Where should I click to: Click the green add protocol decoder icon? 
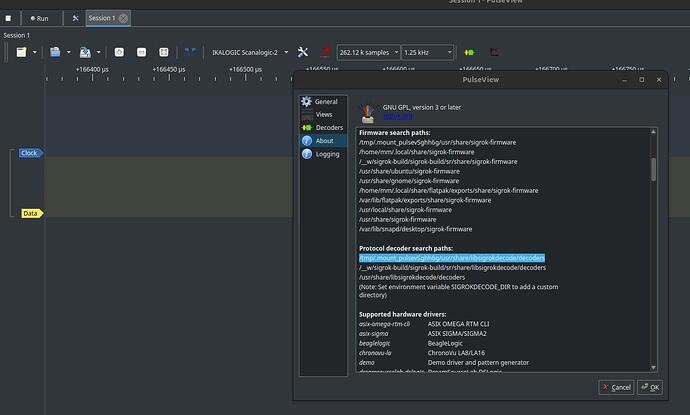pyautogui.click(x=470, y=52)
